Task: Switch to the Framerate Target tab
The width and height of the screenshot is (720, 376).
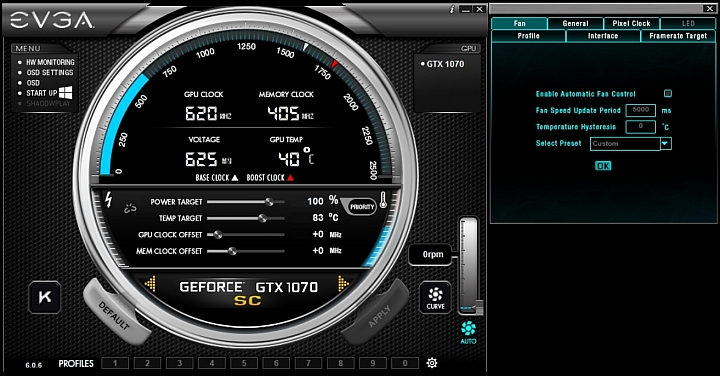Action: tap(678, 36)
